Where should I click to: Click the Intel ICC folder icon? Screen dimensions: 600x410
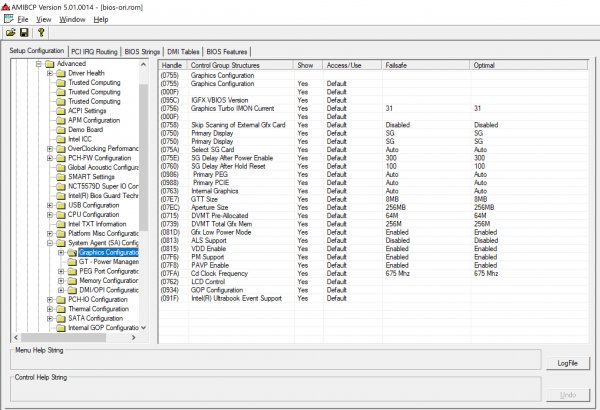[61, 139]
